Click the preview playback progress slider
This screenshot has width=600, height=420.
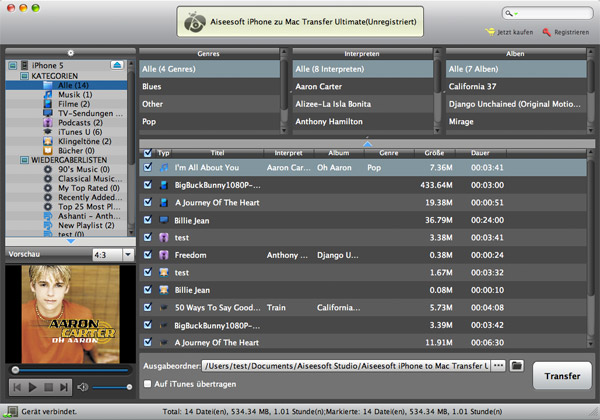point(71,370)
